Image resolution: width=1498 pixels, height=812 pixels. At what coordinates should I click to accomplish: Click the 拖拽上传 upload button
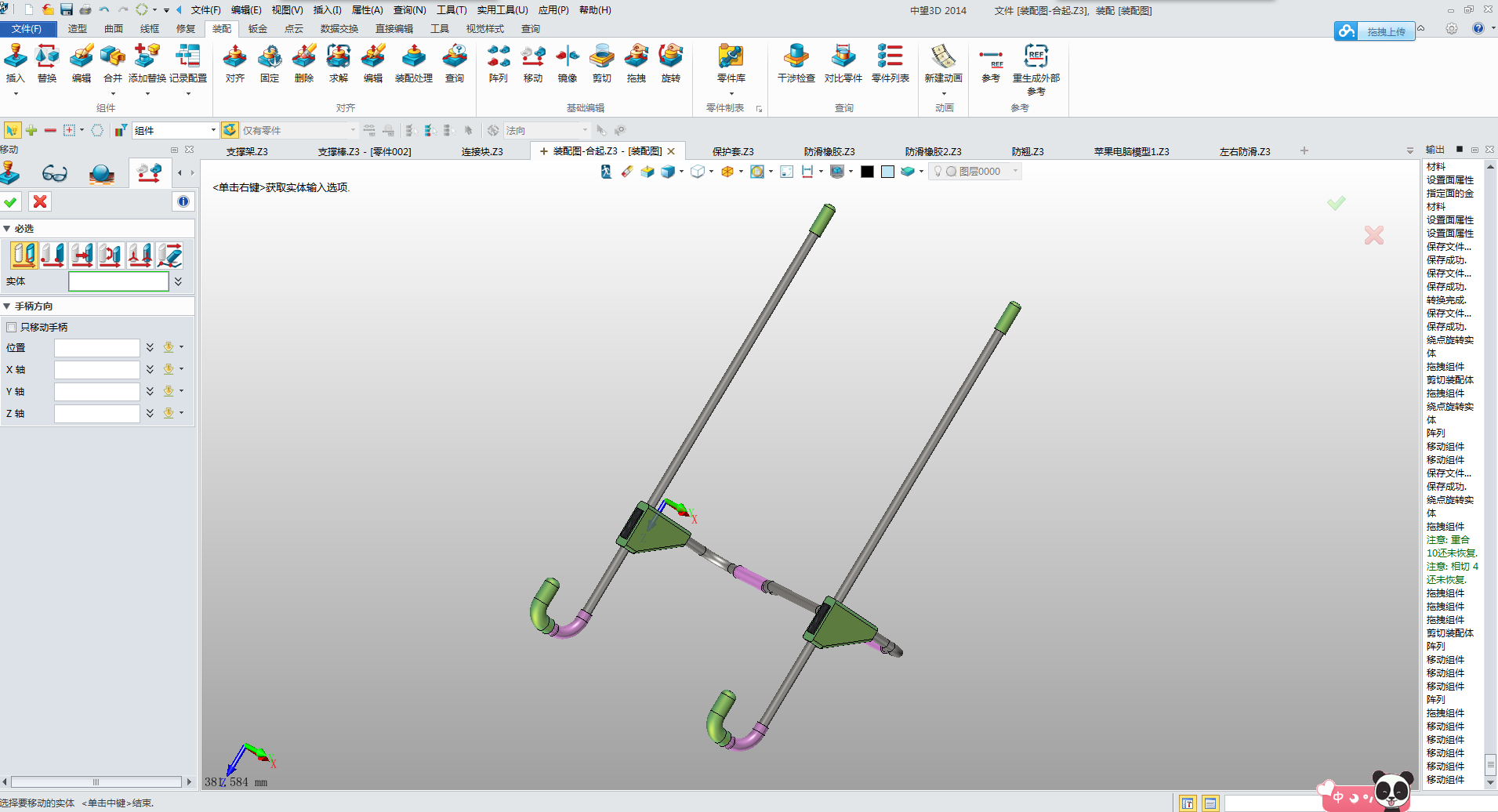[x=1375, y=31]
